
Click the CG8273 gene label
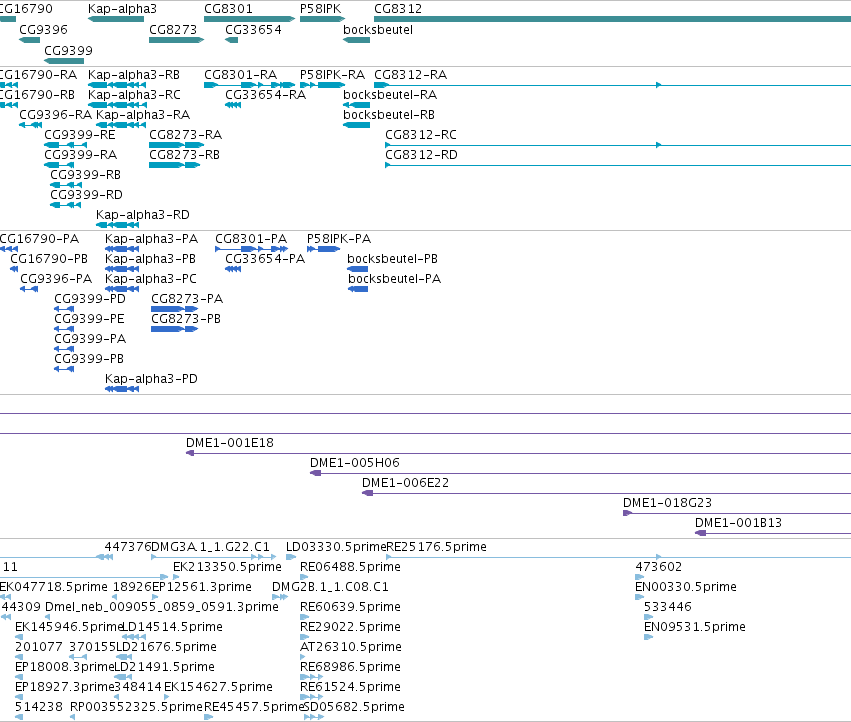click(x=173, y=29)
